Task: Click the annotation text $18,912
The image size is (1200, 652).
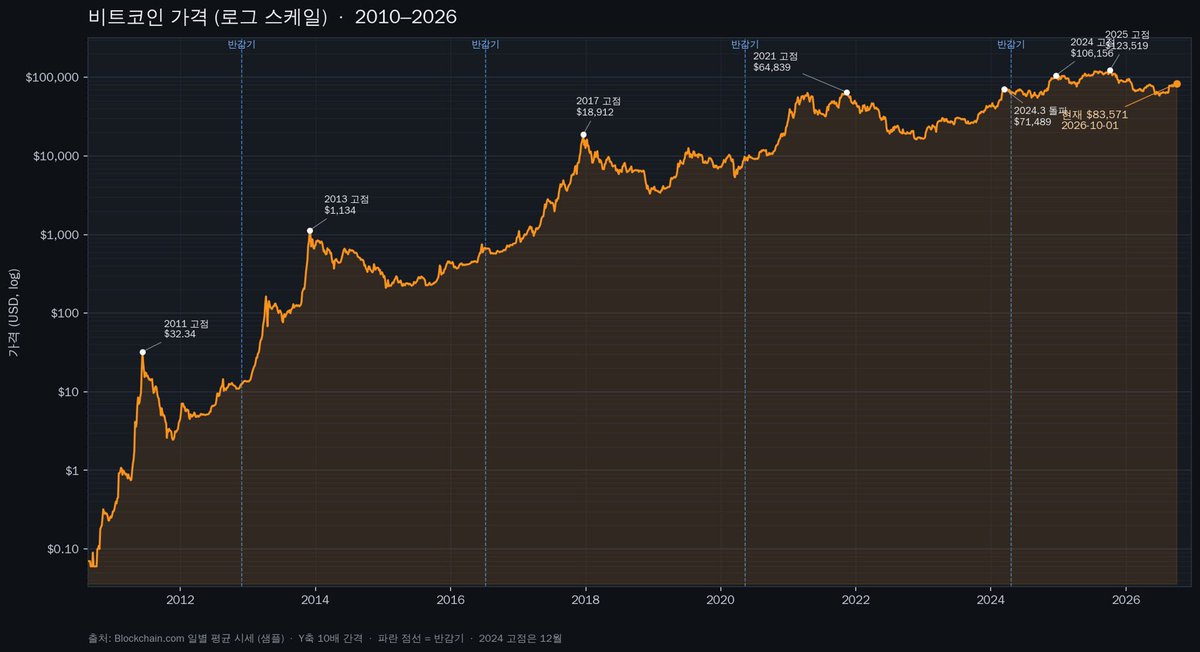Action: [x=595, y=113]
